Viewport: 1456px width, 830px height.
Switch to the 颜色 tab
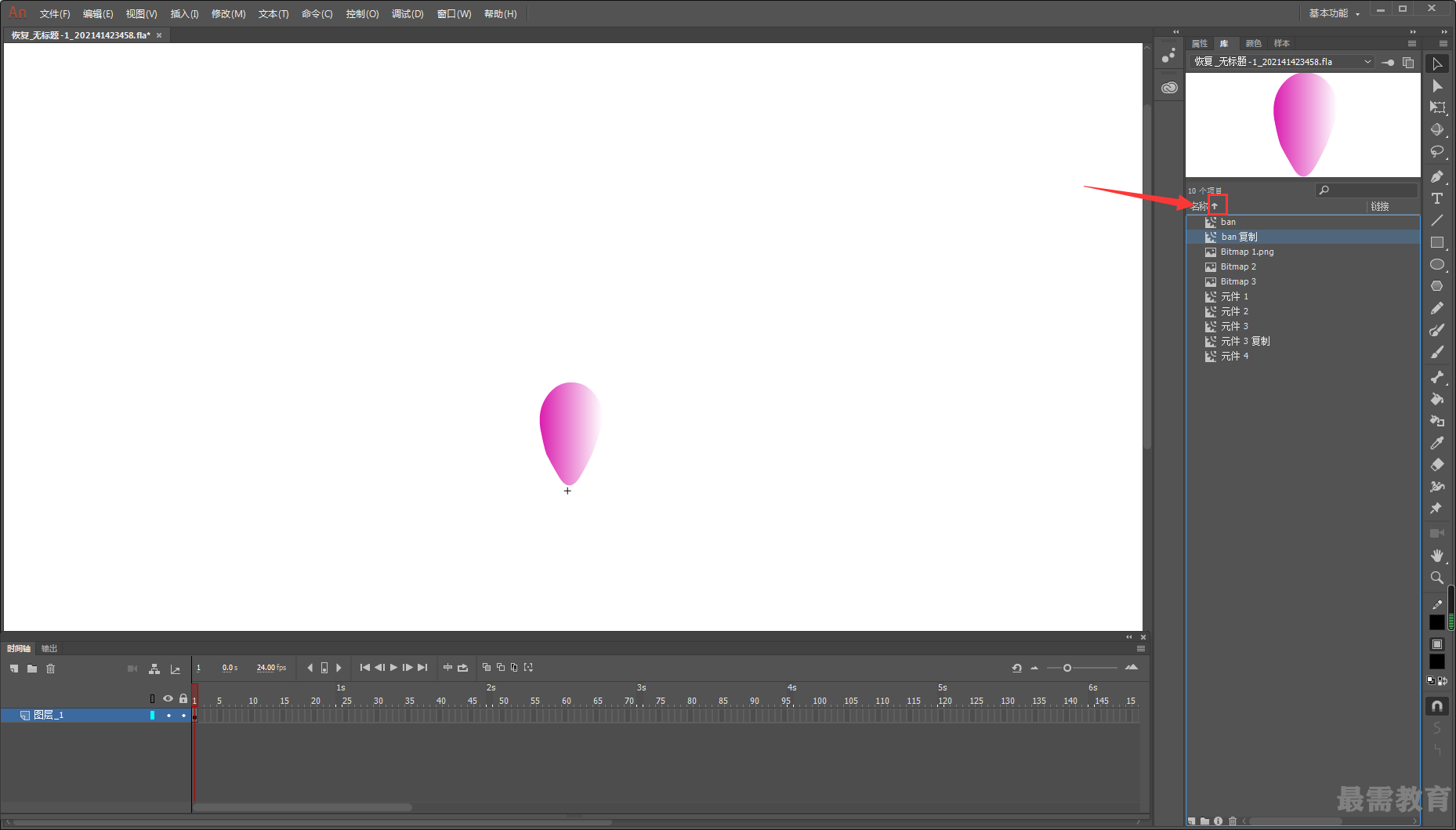(x=1254, y=44)
